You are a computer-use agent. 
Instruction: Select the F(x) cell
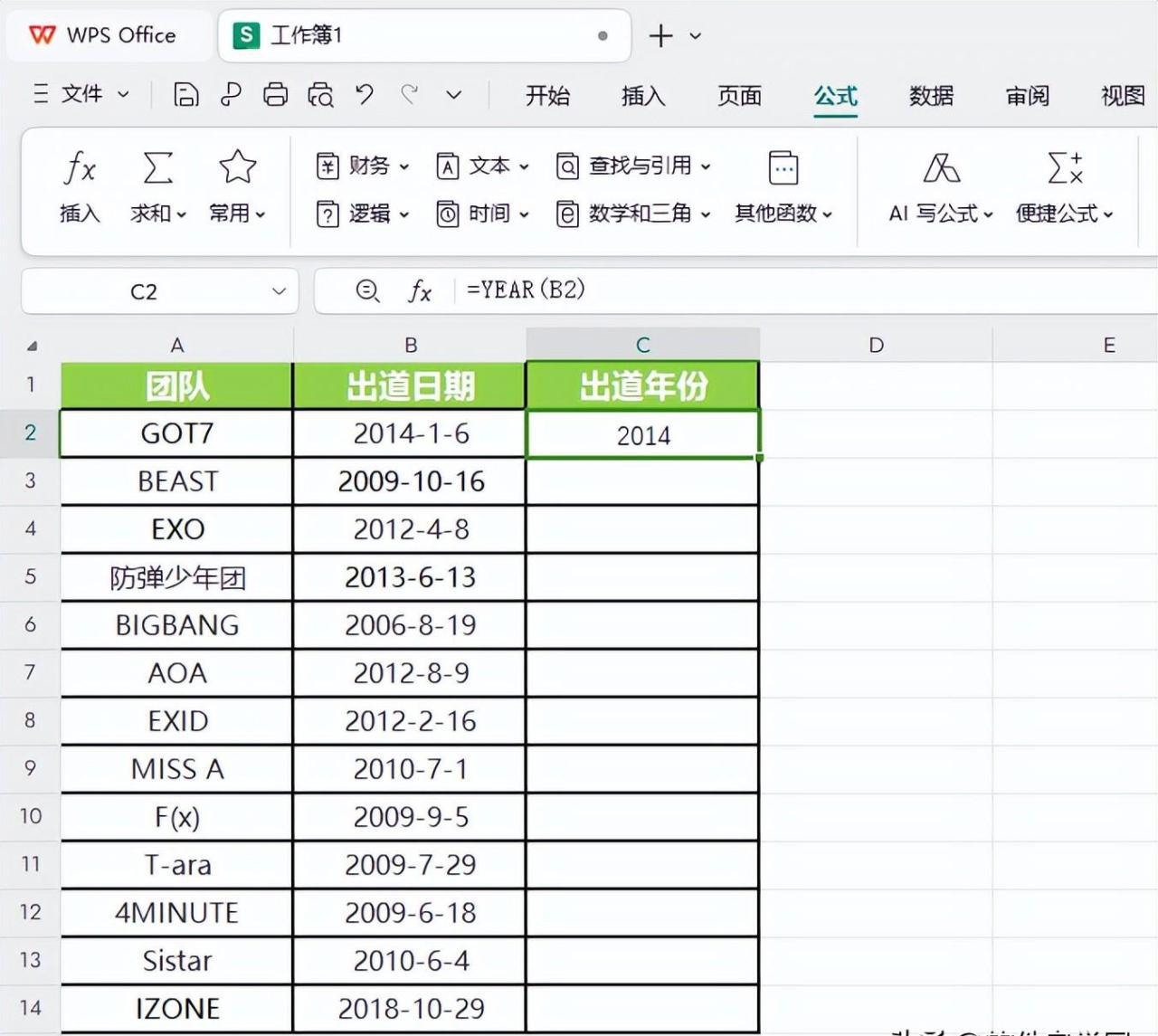tap(177, 817)
